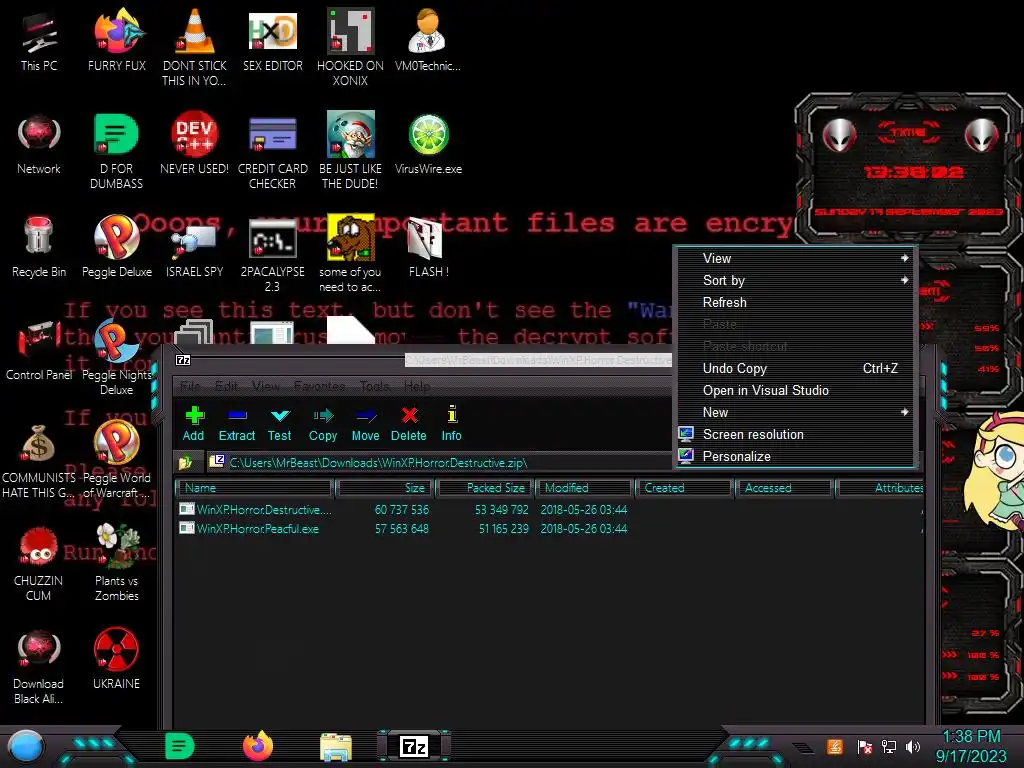This screenshot has width=1024, height=768.
Task: Click the red Delete icon
Action: pos(409,424)
